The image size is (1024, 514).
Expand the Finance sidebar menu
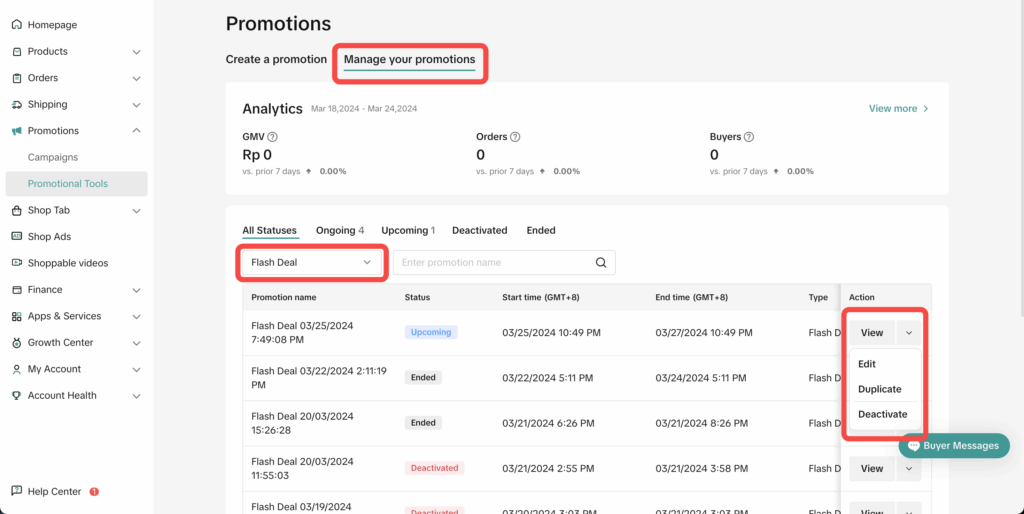136,290
